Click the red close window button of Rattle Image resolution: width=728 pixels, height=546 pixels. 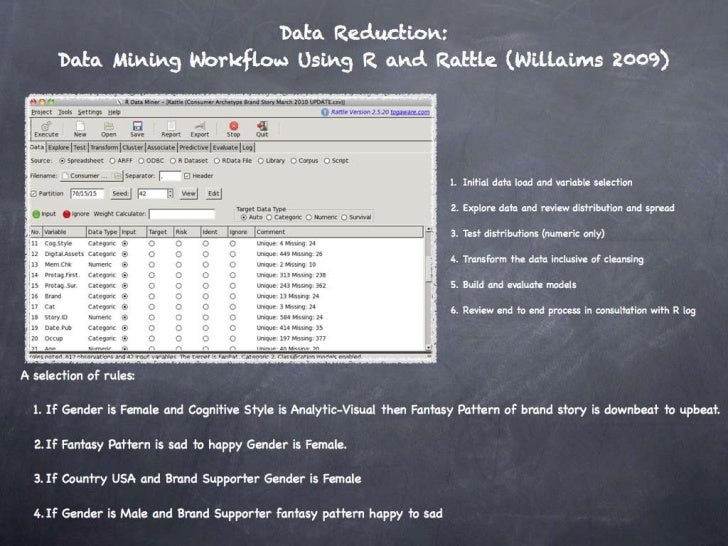pos(33,101)
